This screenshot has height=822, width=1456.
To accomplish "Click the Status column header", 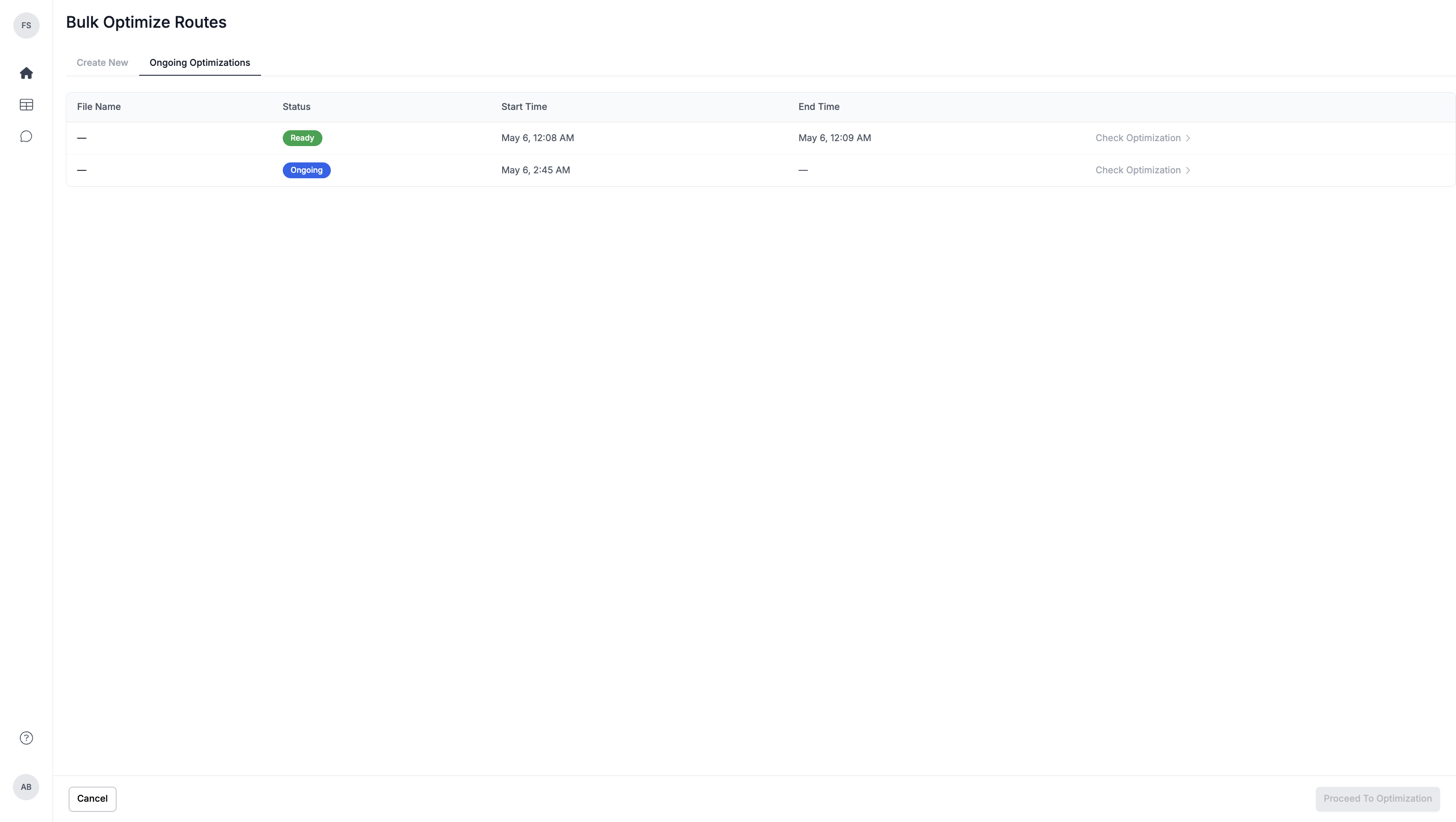I will point(296,107).
